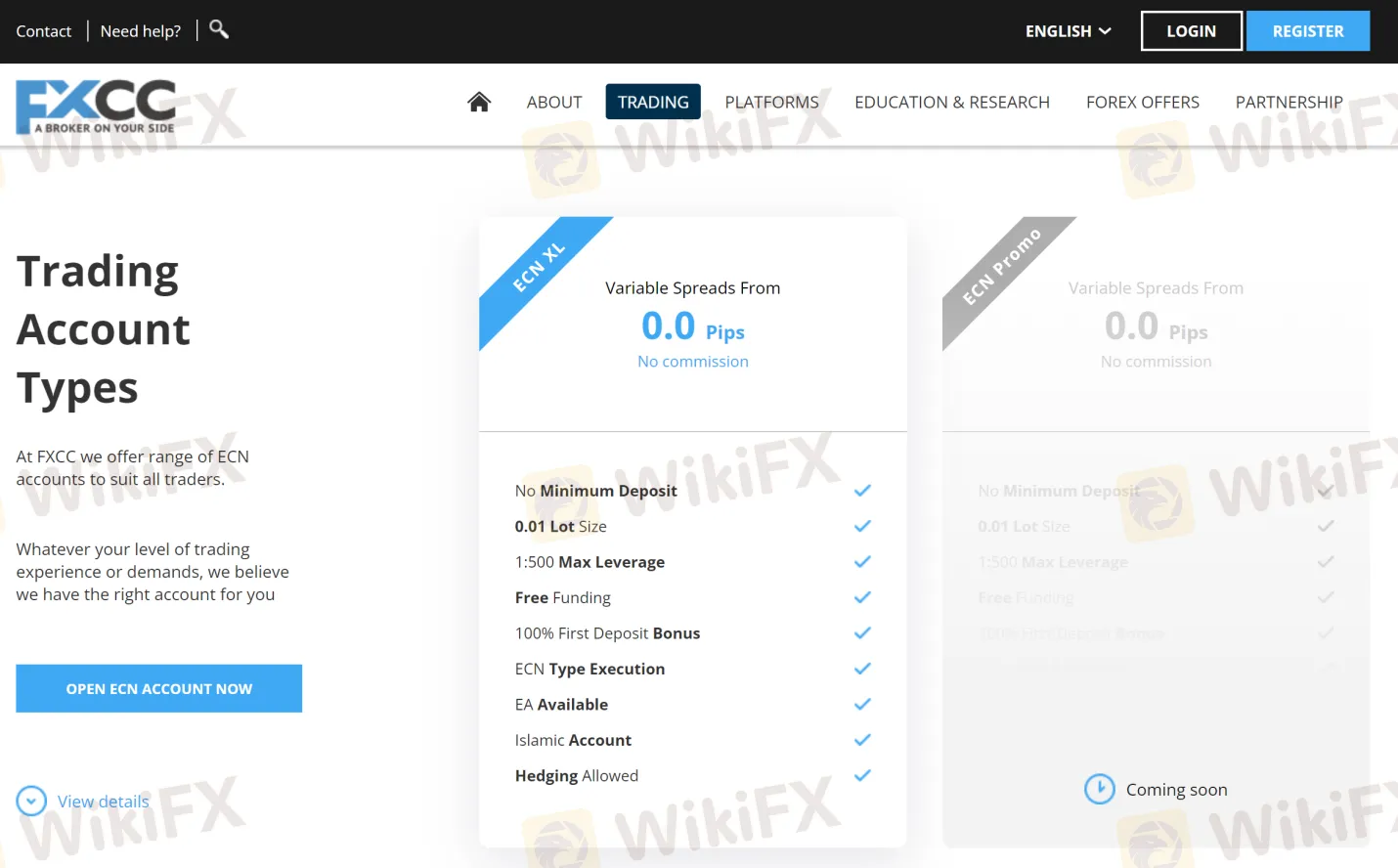Open the ENGLISH language dropdown
This screenshot has width=1398, height=868.
pos(1069,31)
